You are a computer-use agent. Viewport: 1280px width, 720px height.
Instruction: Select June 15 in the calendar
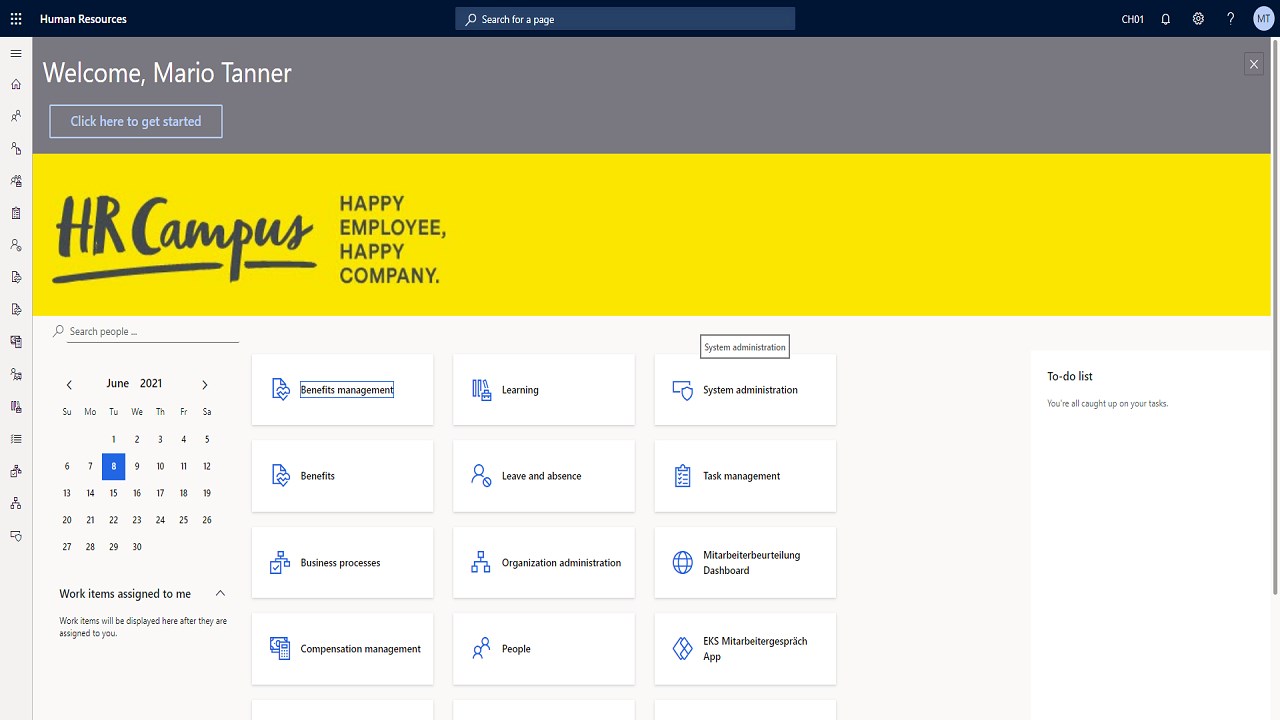[114, 493]
